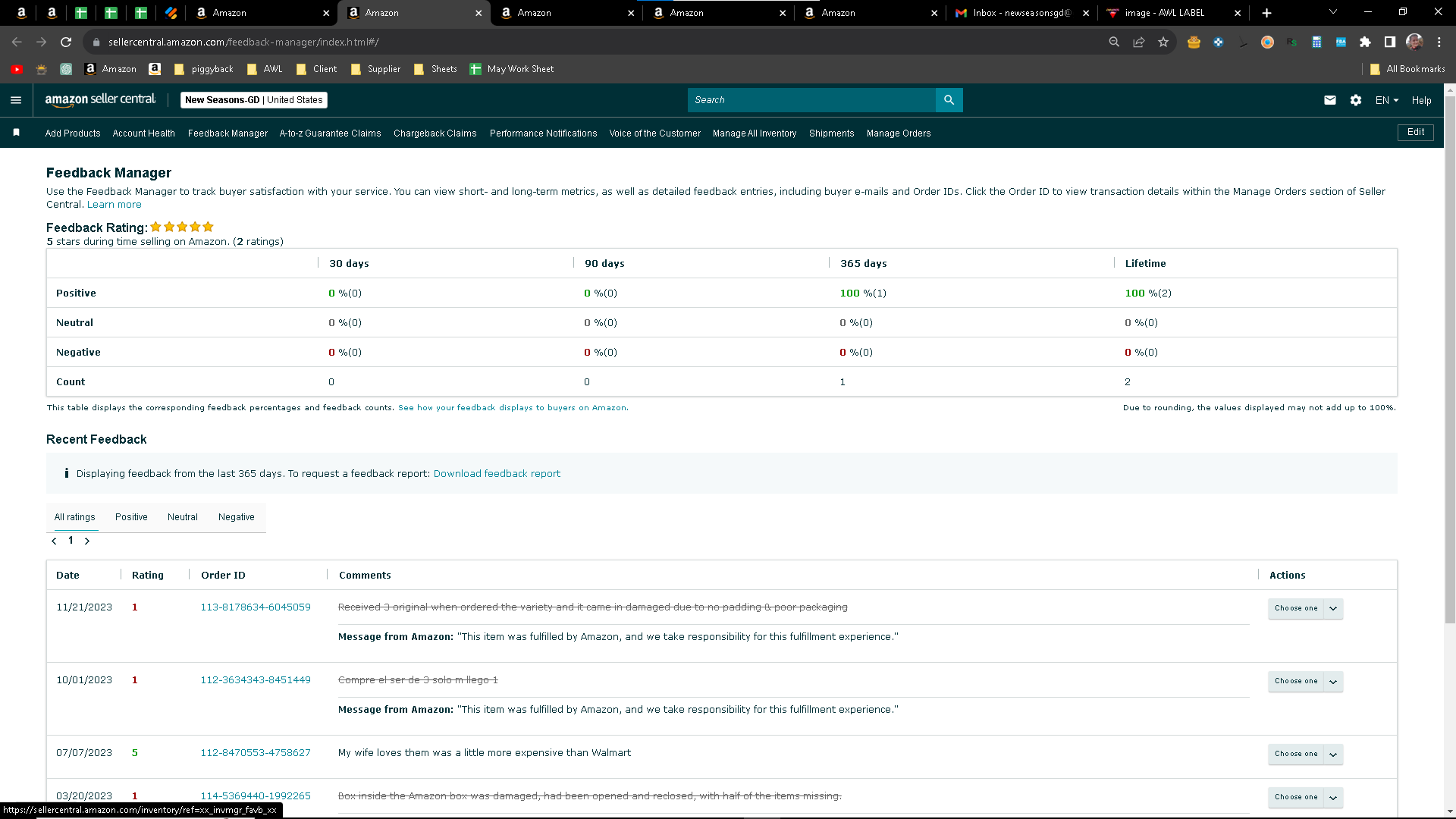
Task: Go to Performance Notifications
Action: point(544,133)
